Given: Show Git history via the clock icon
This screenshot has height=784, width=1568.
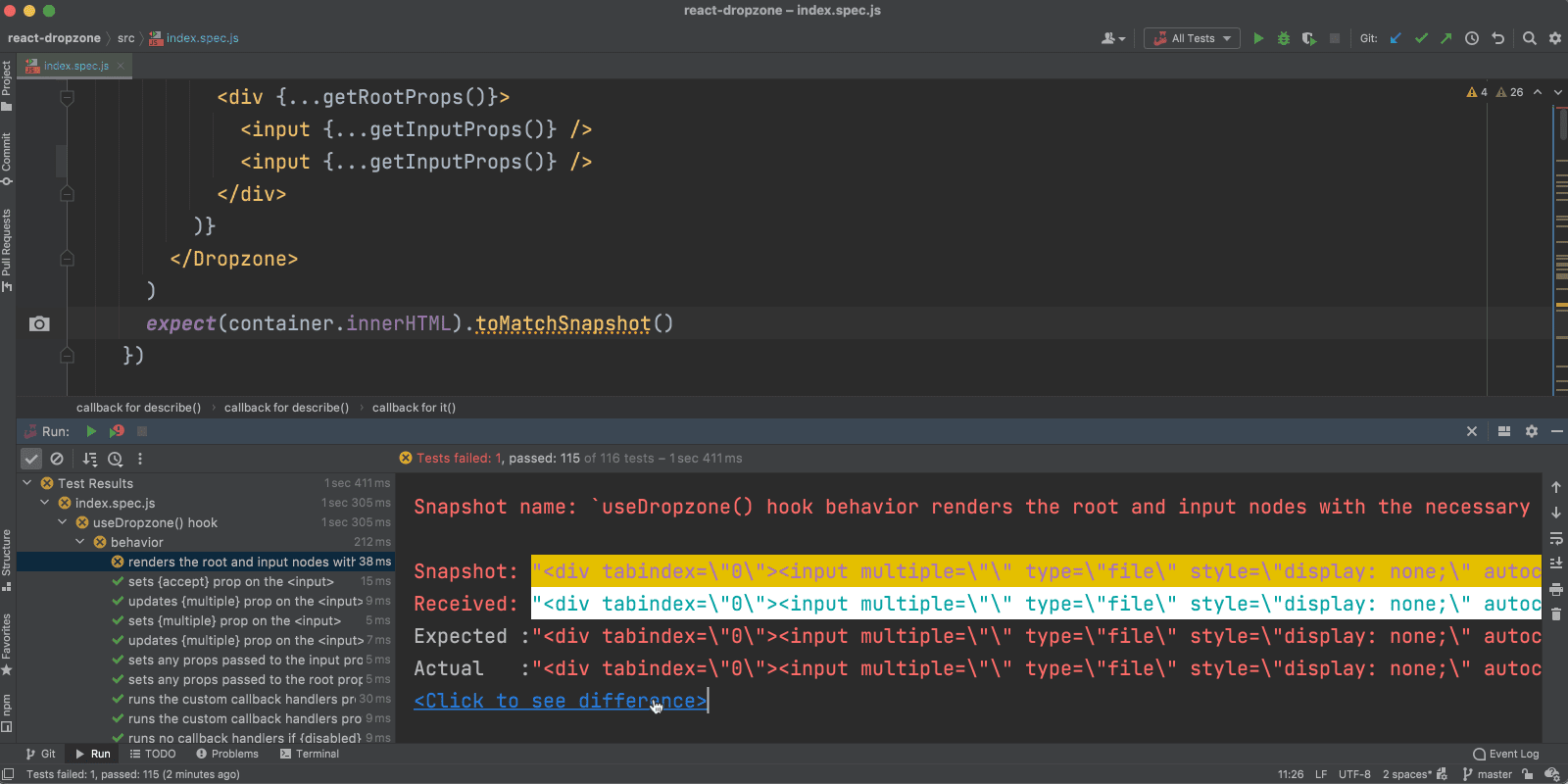Looking at the screenshot, I should 1472,38.
